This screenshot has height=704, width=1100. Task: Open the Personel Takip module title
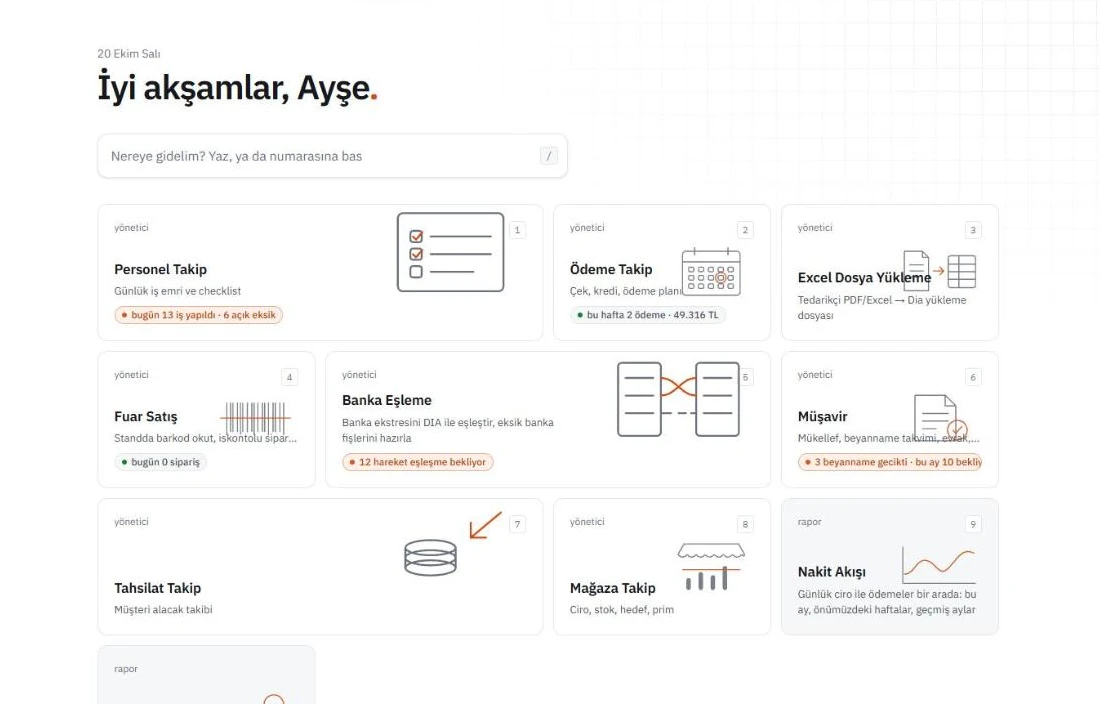pyautogui.click(x=161, y=269)
